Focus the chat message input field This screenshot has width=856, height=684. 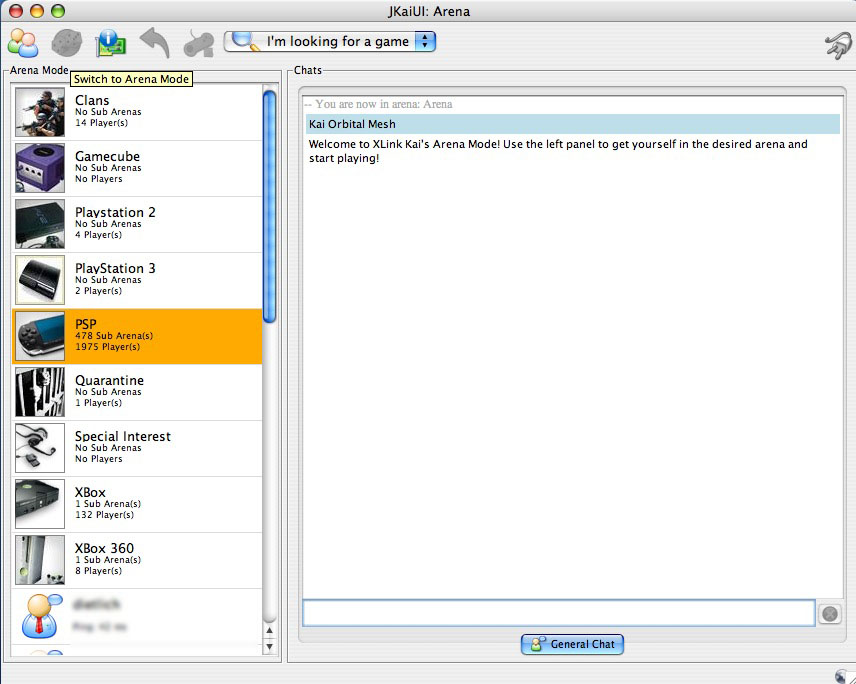click(558, 613)
